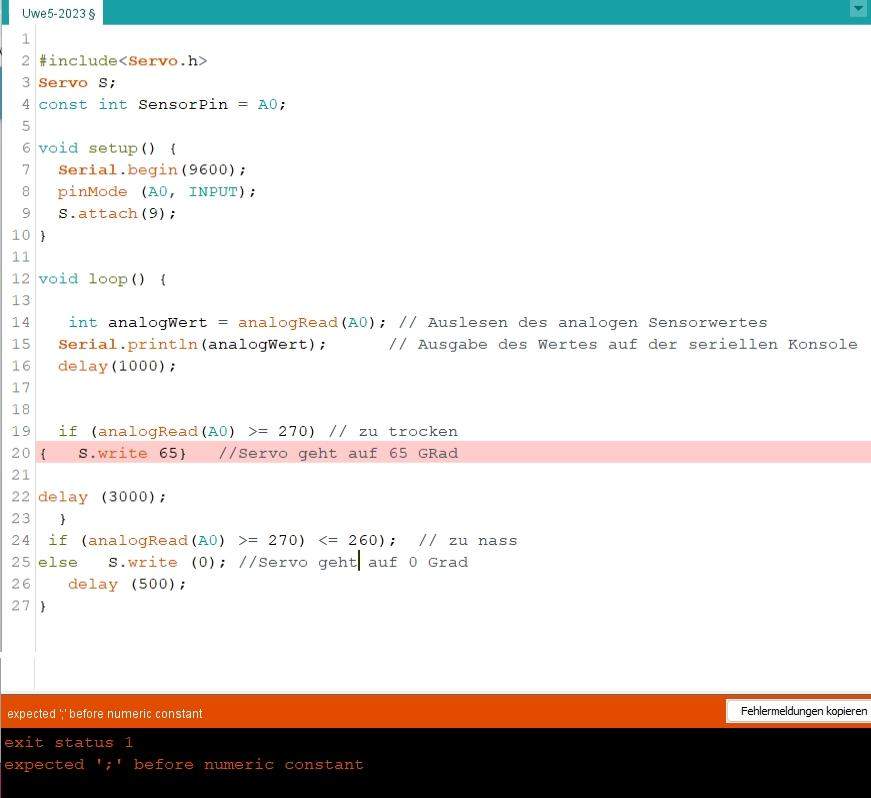The width and height of the screenshot is (871, 798).
Task: Click the Serial.println(analogWert) statement
Action: pos(192,344)
